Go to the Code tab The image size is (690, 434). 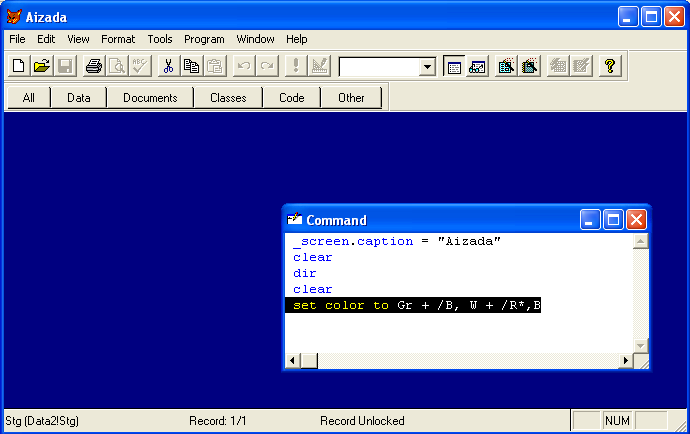[x=292, y=98]
